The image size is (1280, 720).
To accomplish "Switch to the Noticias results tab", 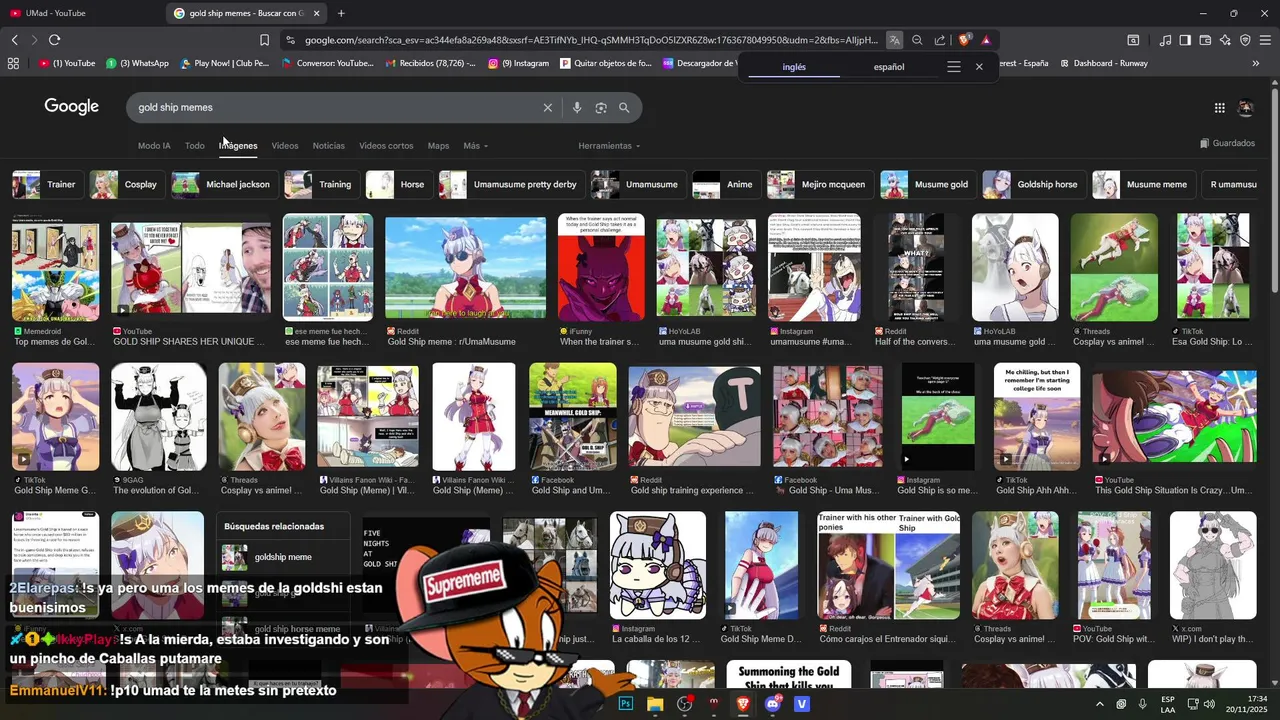I will pos(328,146).
